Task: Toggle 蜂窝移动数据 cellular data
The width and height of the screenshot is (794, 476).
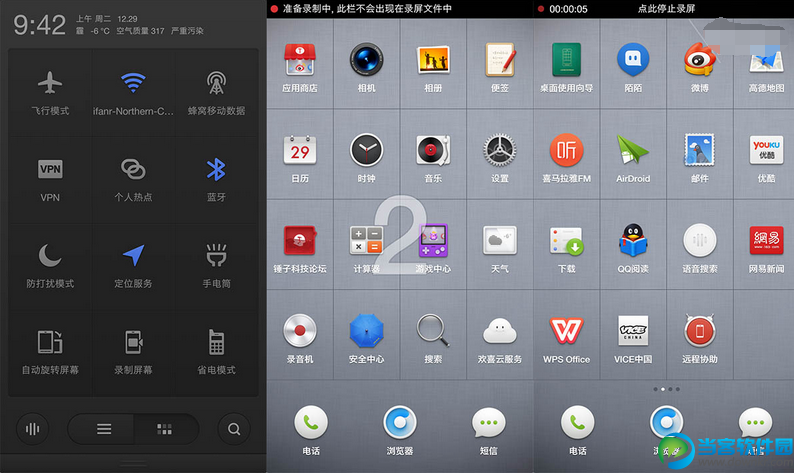Action: pyautogui.click(x=216, y=93)
